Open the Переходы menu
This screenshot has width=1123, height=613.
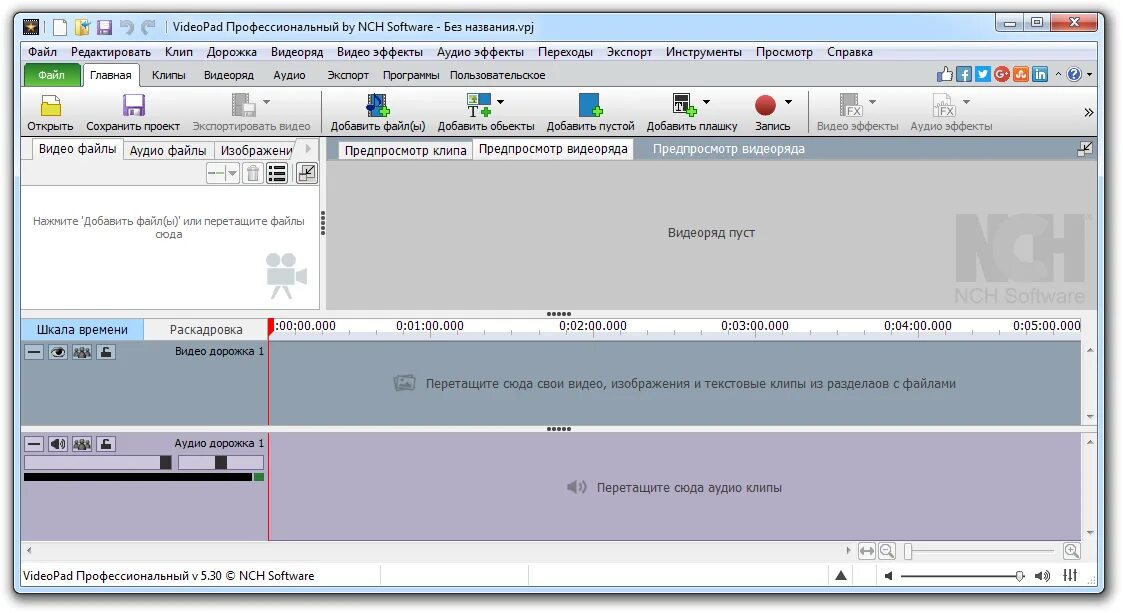tap(565, 52)
